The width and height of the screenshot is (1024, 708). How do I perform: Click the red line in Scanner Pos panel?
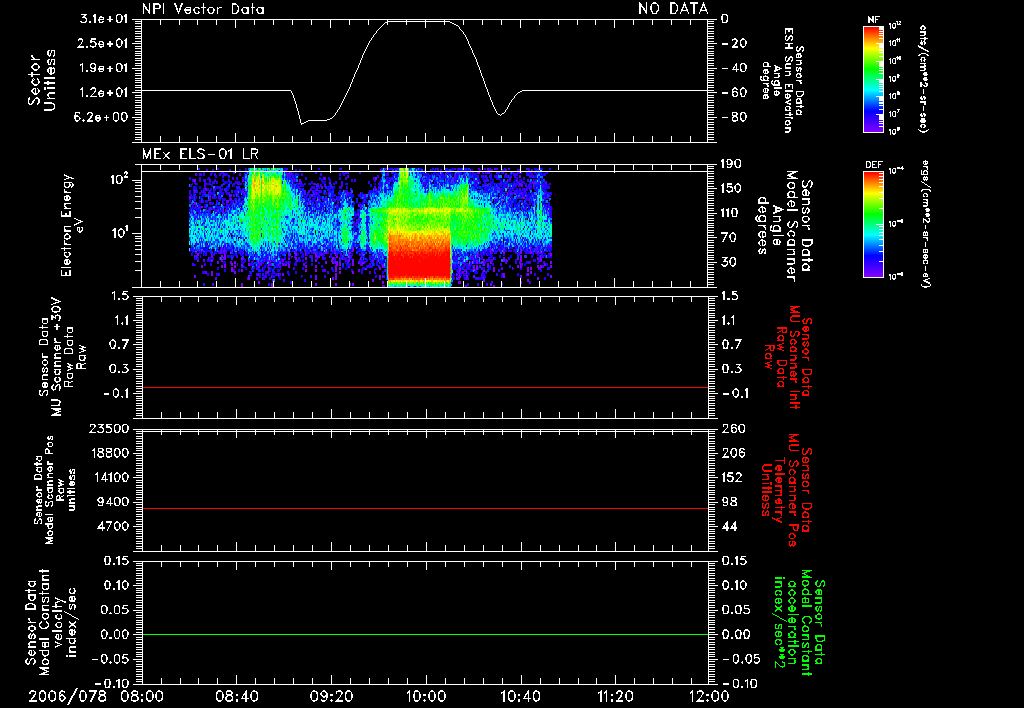[x=424, y=508]
